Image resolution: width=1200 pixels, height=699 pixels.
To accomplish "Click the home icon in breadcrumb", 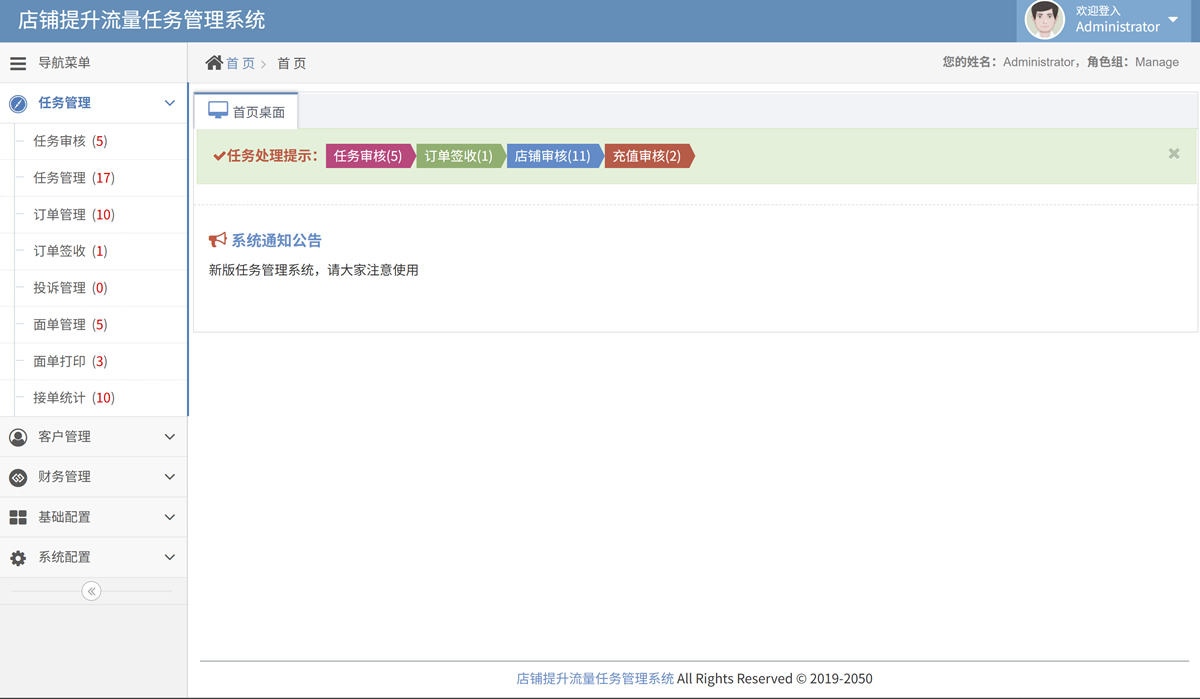I will point(214,63).
